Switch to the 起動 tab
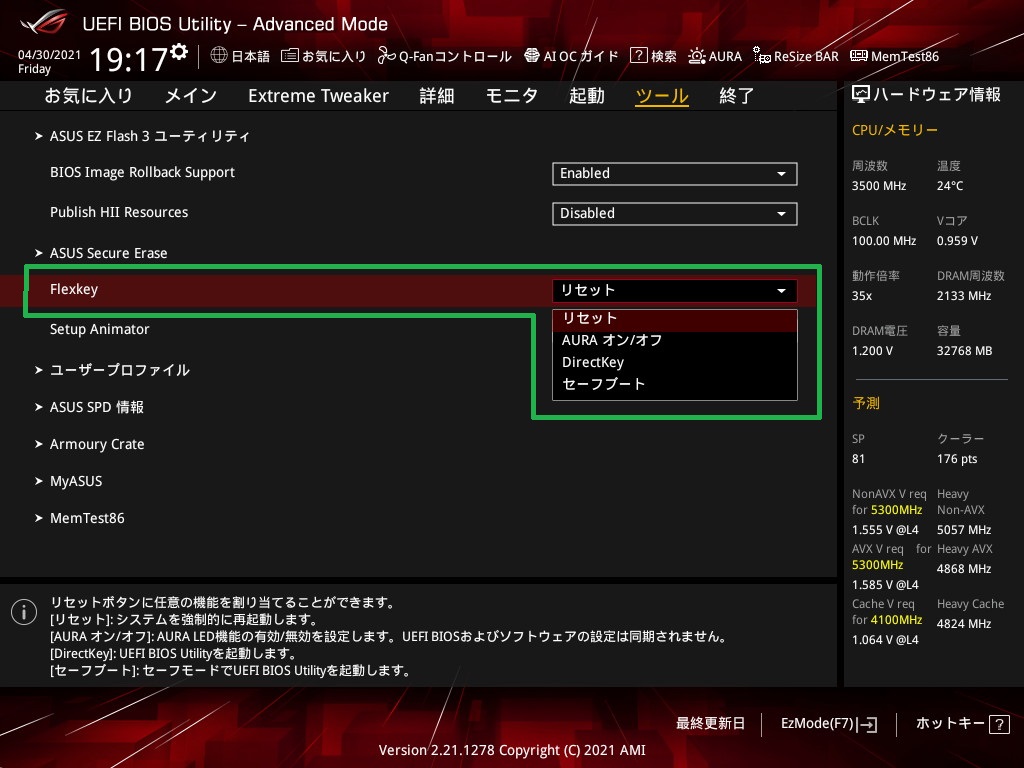This screenshot has height=768, width=1024. (x=586, y=96)
